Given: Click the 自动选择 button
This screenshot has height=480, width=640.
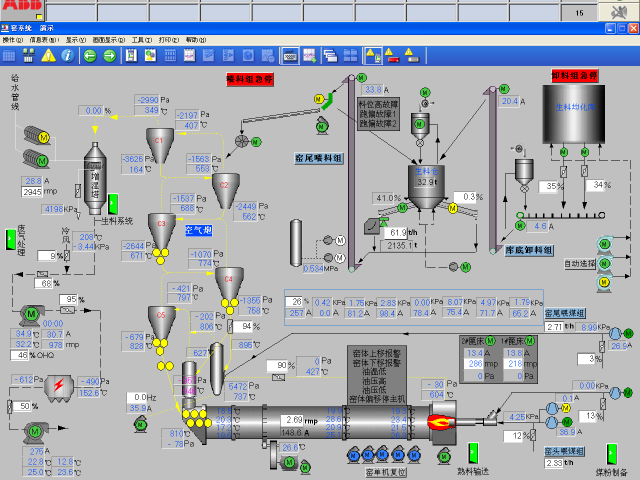Looking at the screenshot, I should point(580,264).
